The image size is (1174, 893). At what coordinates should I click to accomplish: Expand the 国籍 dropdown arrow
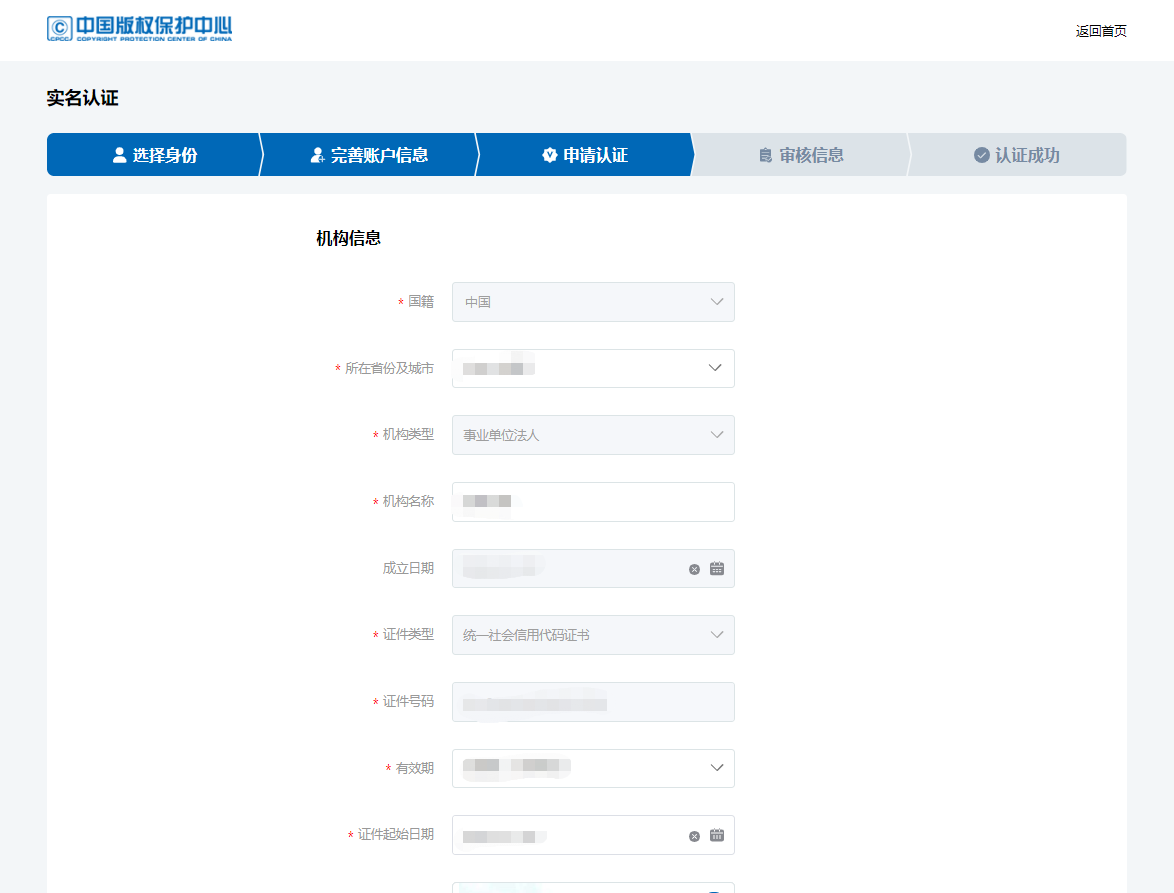pos(717,302)
